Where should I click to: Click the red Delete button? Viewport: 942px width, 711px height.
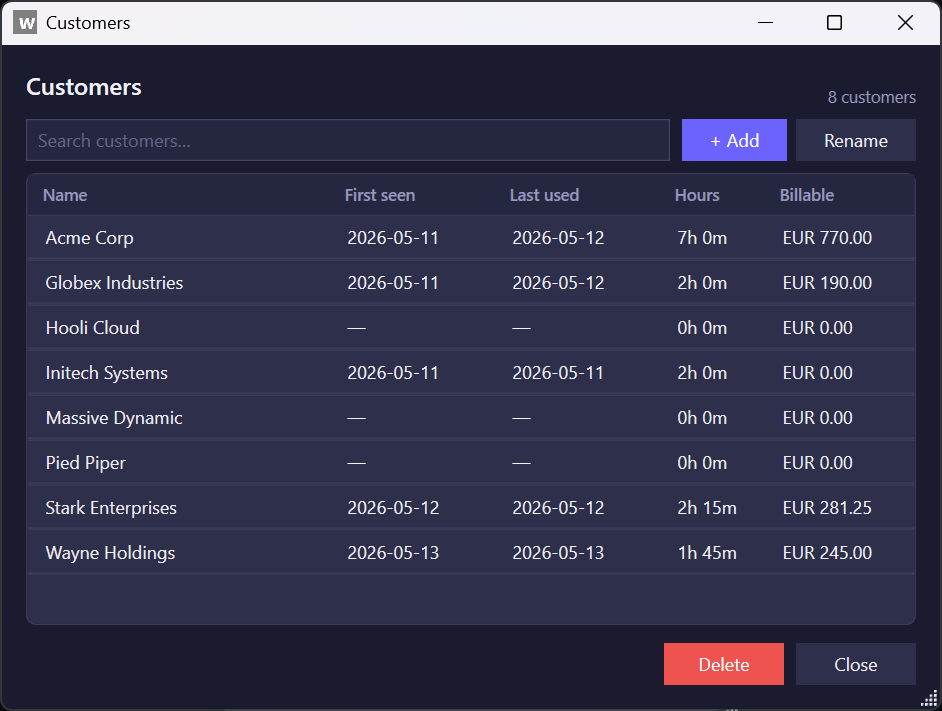[723, 664]
